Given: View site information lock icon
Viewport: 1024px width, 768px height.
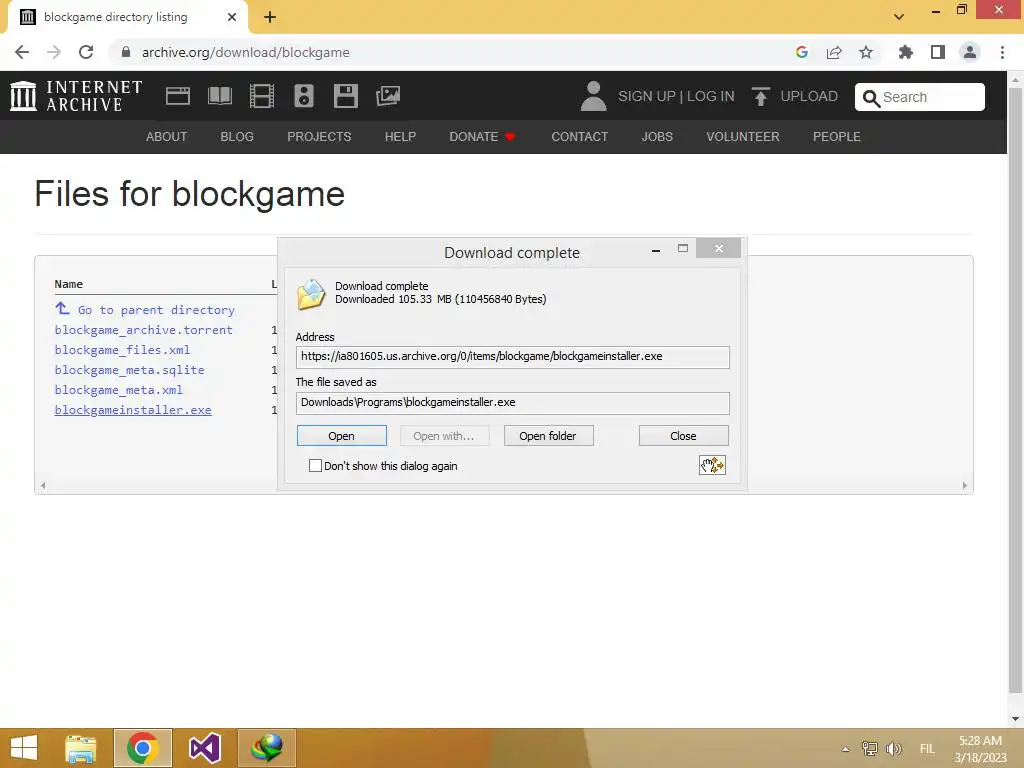Looking at the screenshot, I should (x=126, y=52).
